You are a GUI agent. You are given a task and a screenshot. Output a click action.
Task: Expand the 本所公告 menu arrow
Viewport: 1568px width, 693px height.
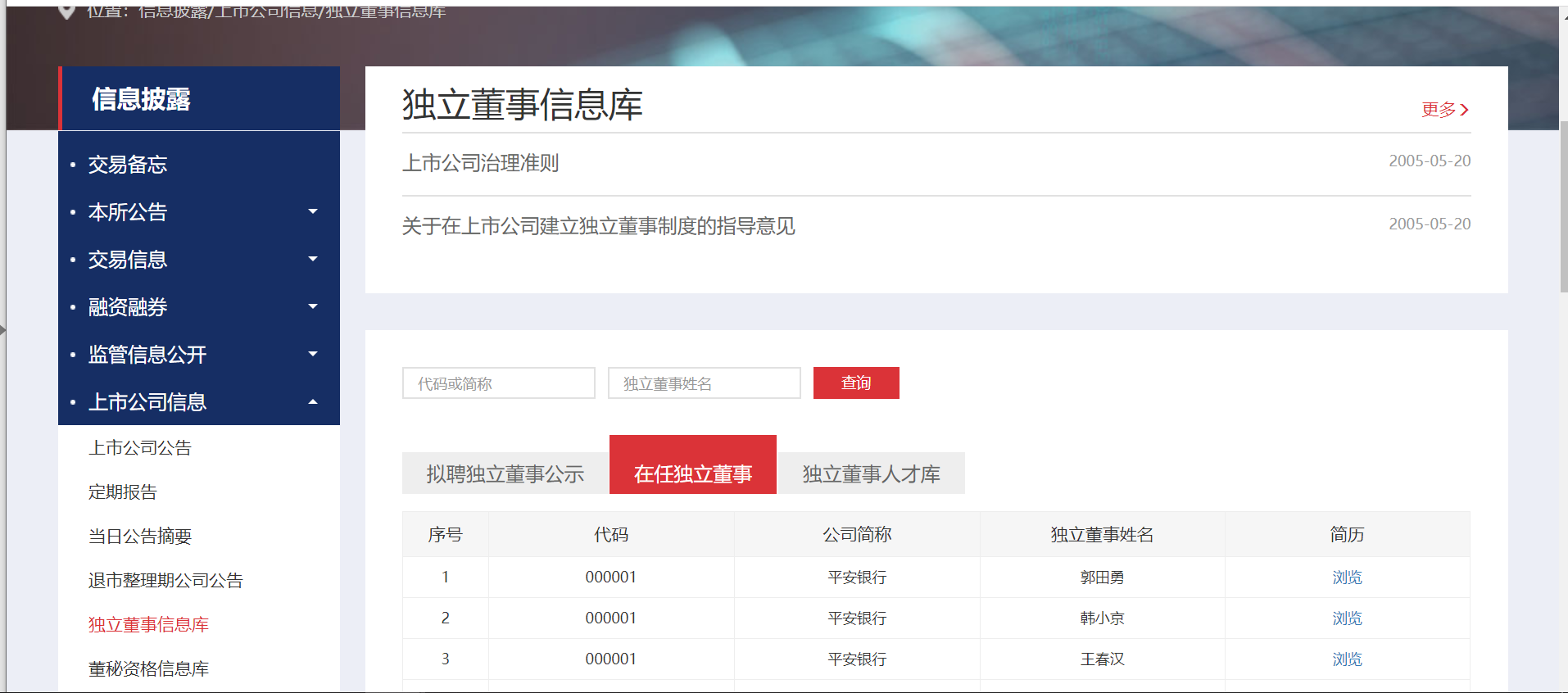click(313, 211)
